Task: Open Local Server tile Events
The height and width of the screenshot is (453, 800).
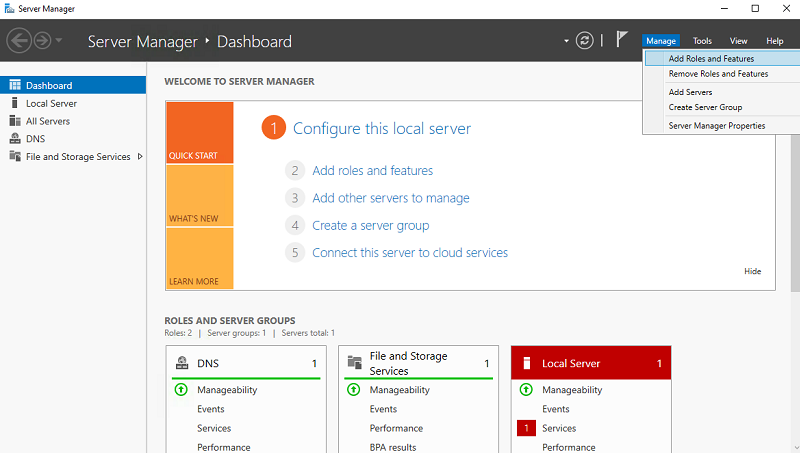Action: click(556, 409)
